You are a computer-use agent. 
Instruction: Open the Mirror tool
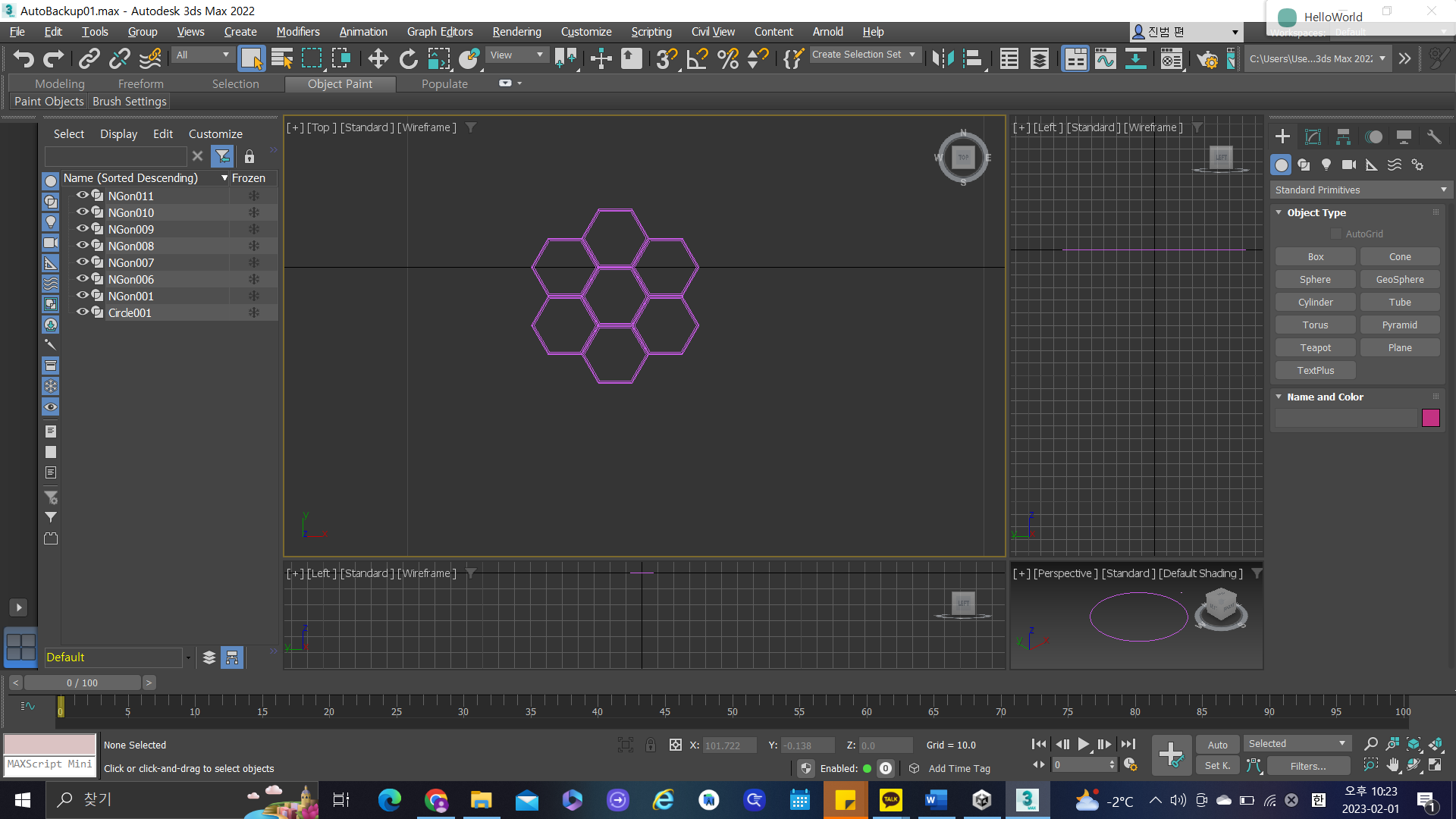943,58
